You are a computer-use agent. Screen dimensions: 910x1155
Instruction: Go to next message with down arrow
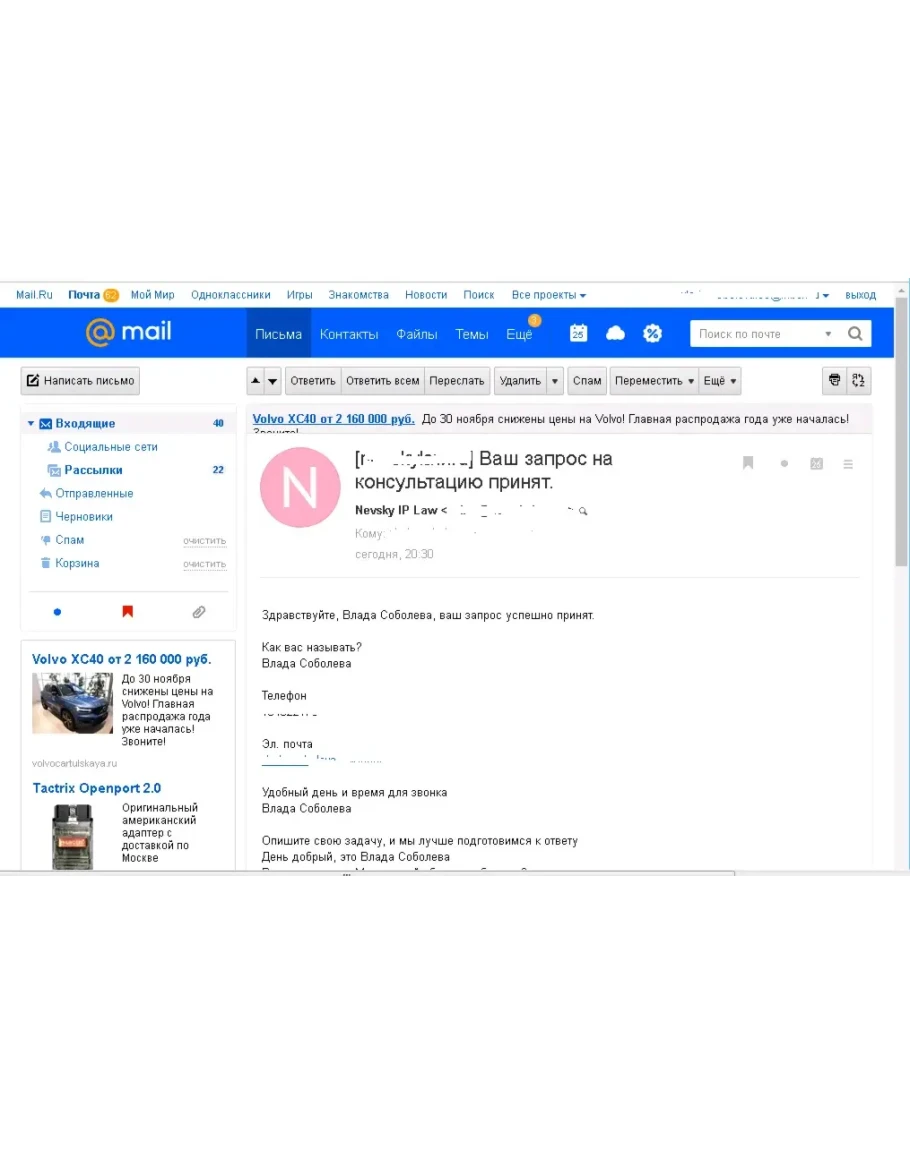click(273, 381)
